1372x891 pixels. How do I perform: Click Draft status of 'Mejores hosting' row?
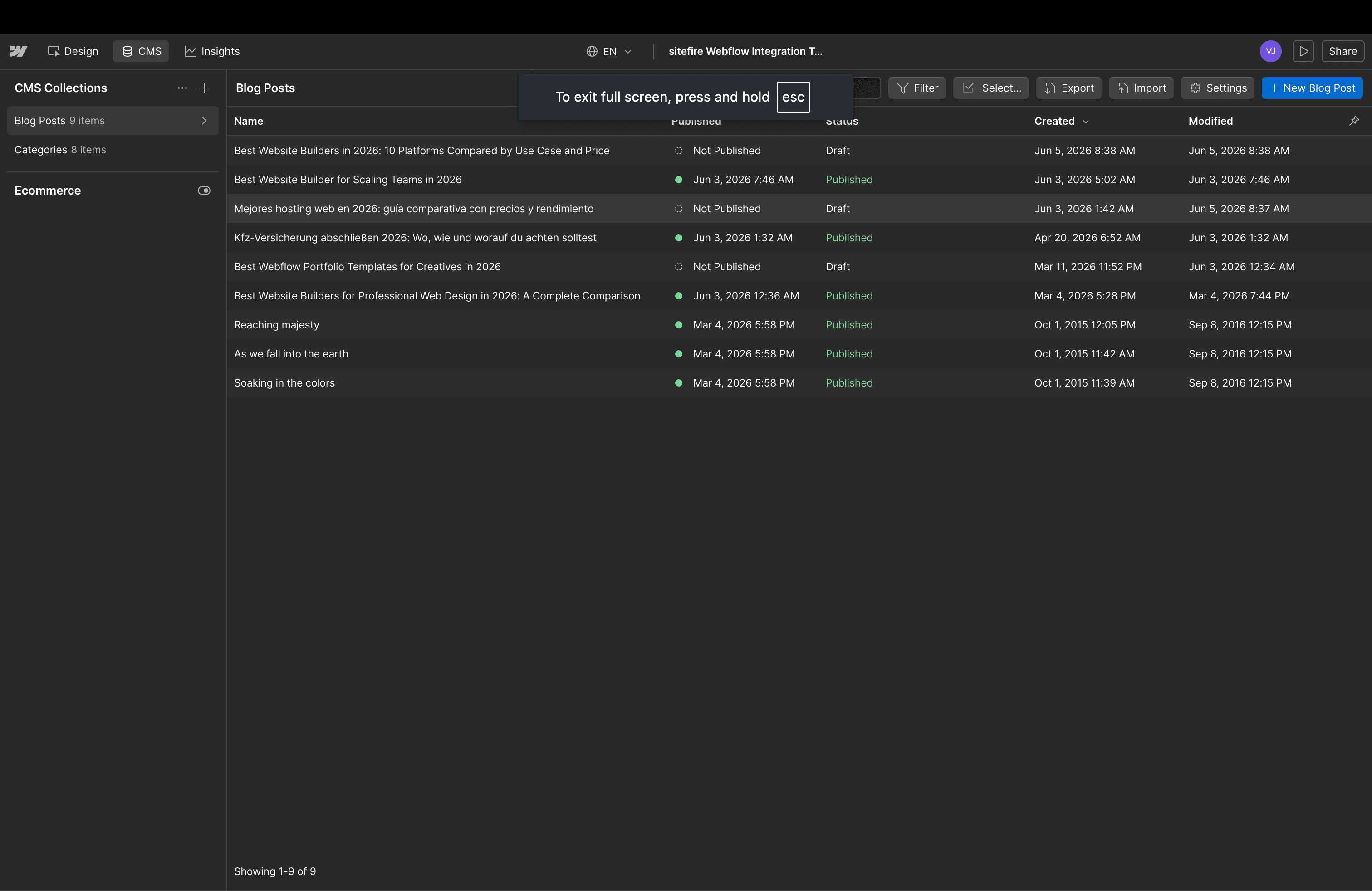coord(837,209)
